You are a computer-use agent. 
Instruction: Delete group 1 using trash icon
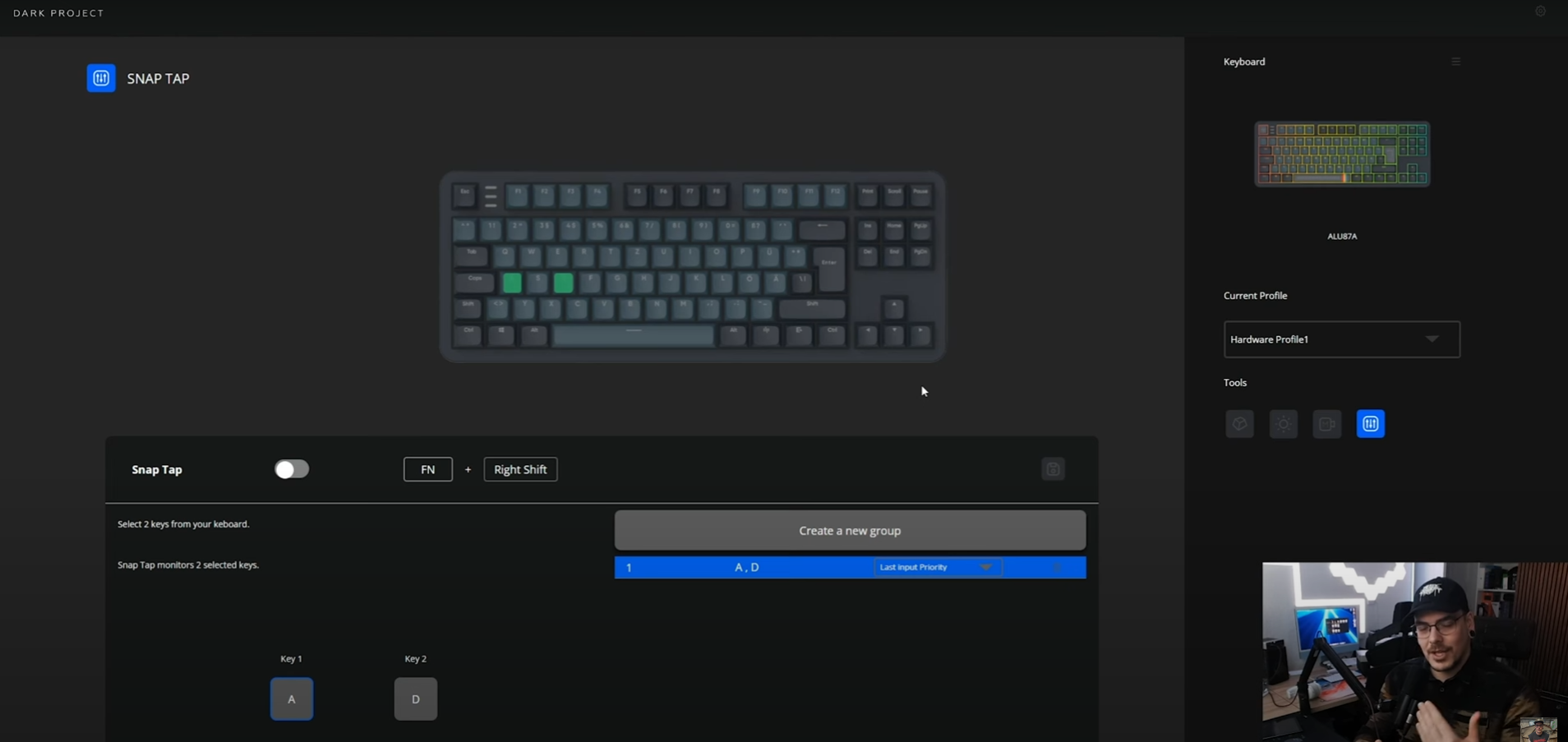click(1057, 567)
